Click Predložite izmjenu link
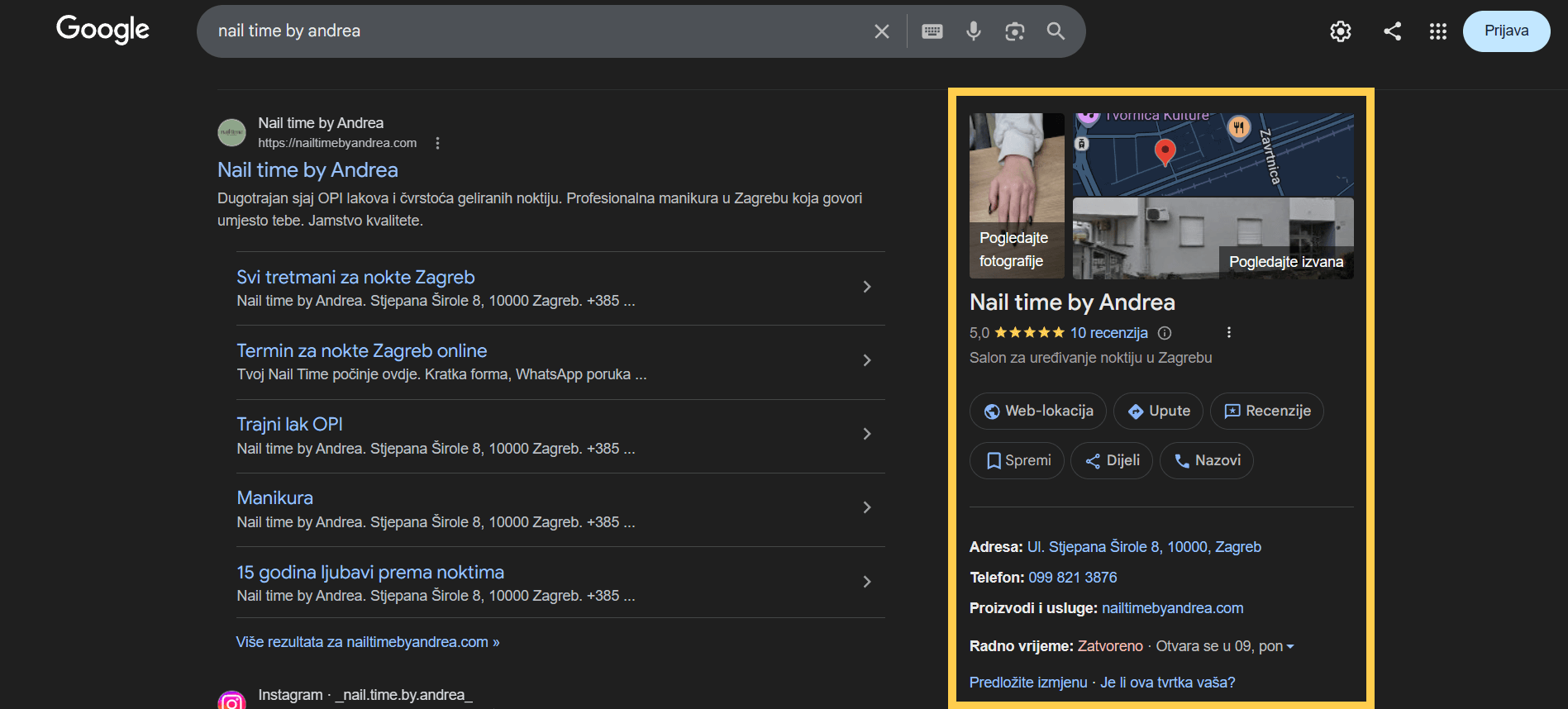1568x709 pixels. tap(1028, 683)
